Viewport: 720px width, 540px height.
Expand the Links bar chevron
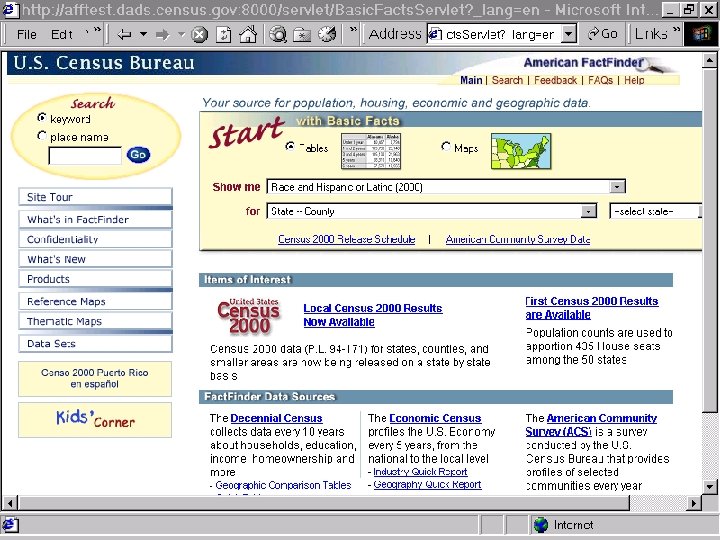click(x=676, y=30)
